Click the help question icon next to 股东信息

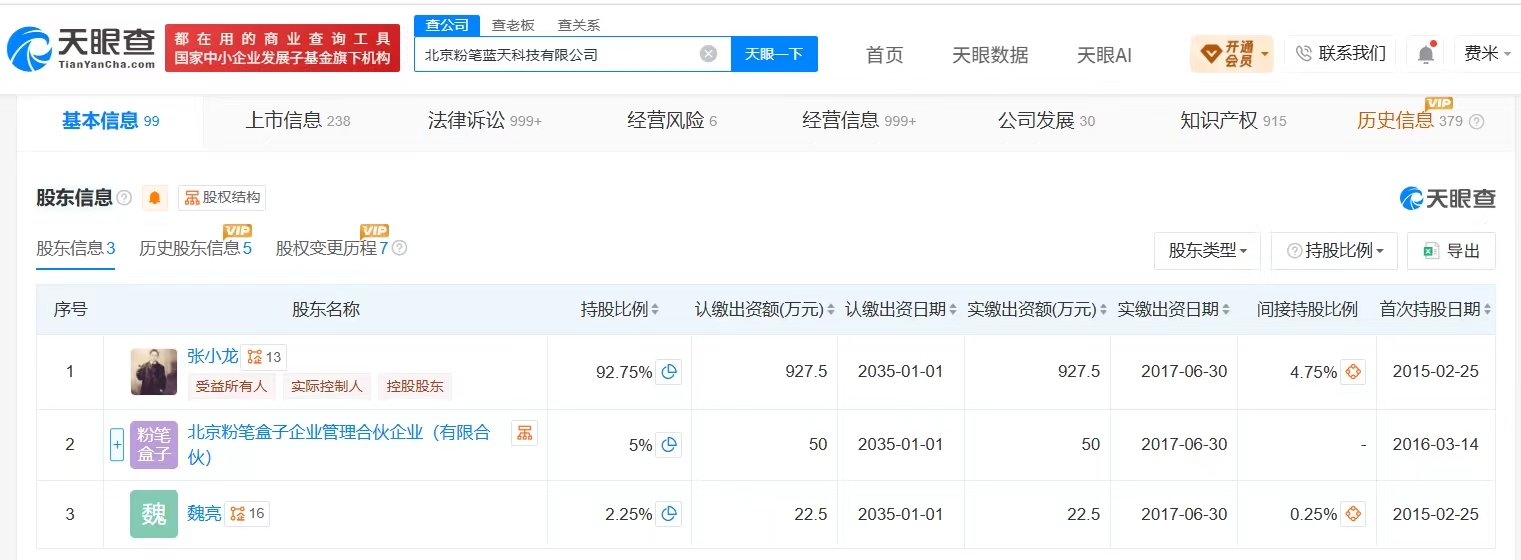click(x=124, y=198)
